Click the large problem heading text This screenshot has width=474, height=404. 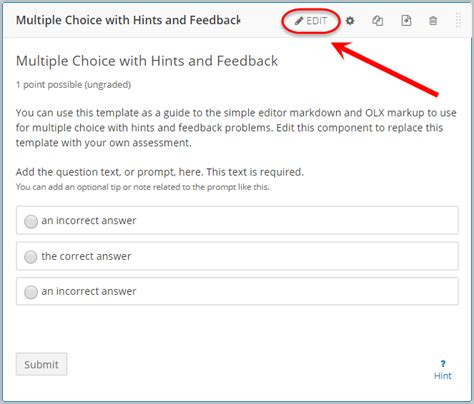point(147,61)
